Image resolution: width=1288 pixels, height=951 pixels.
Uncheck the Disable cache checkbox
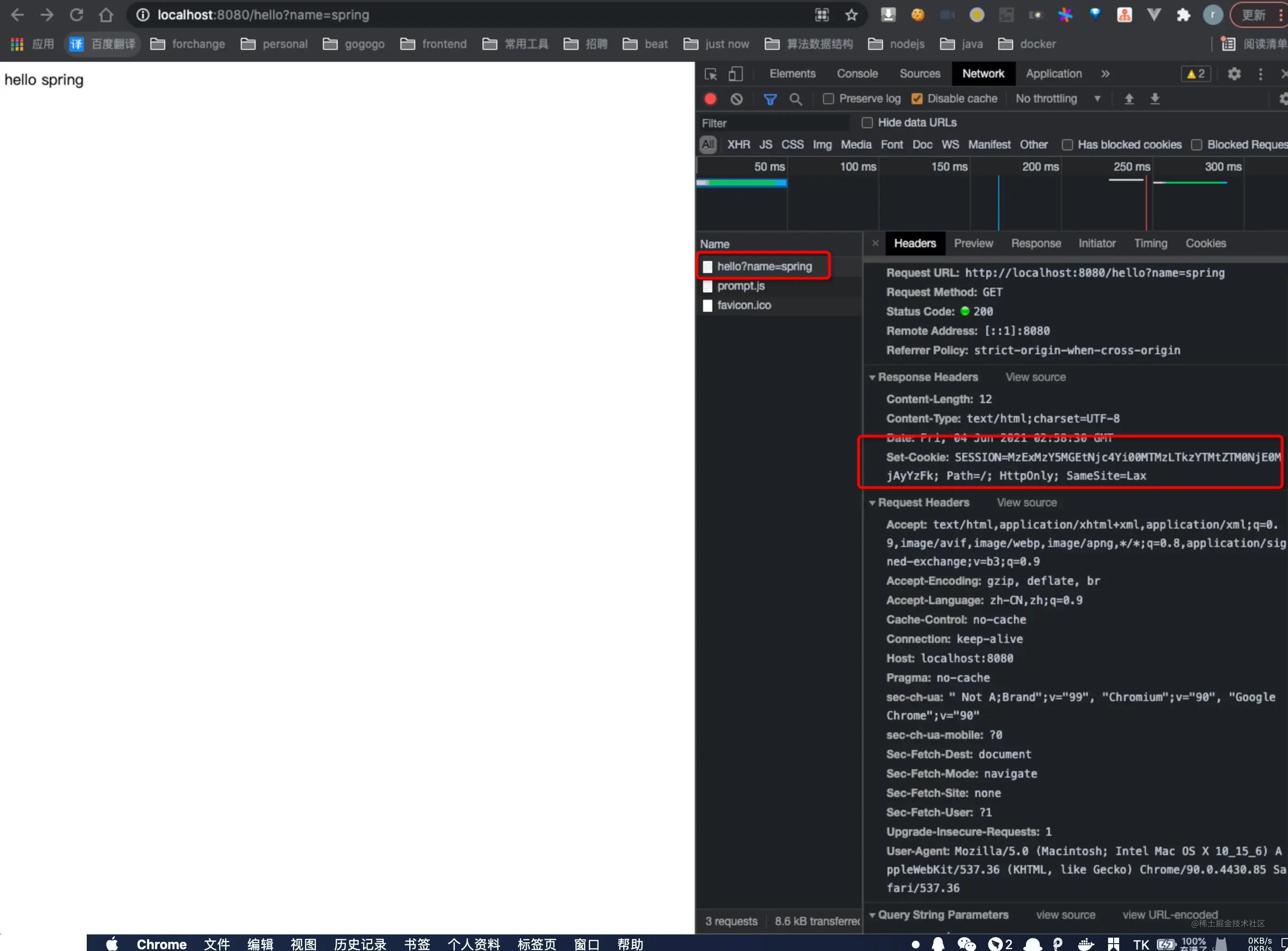(x=917, y=99)
